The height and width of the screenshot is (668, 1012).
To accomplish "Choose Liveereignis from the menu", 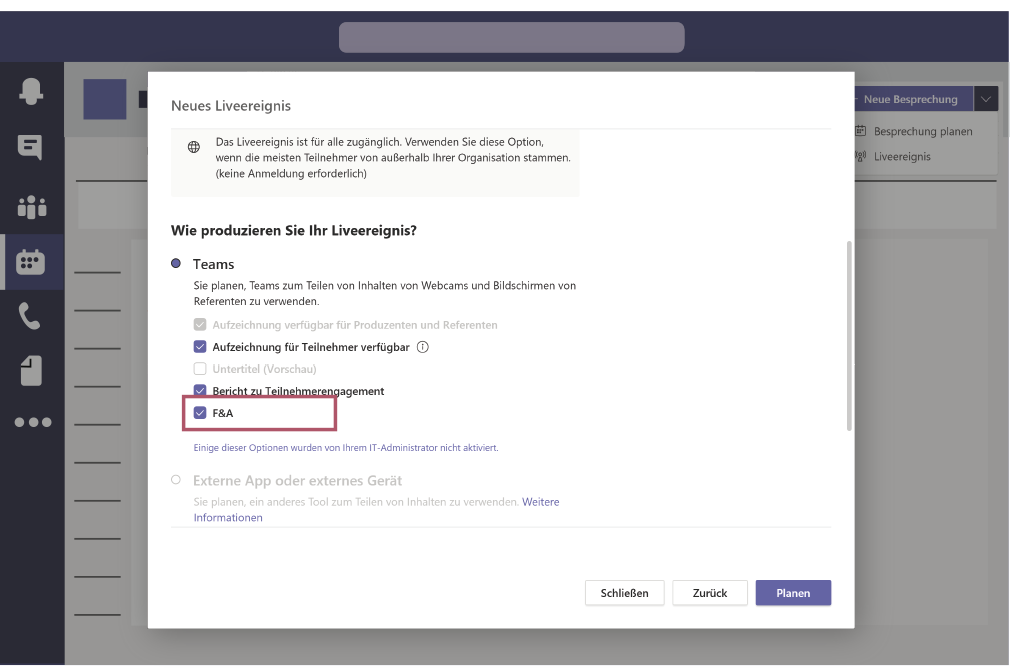I will click(x=902, y=156).
